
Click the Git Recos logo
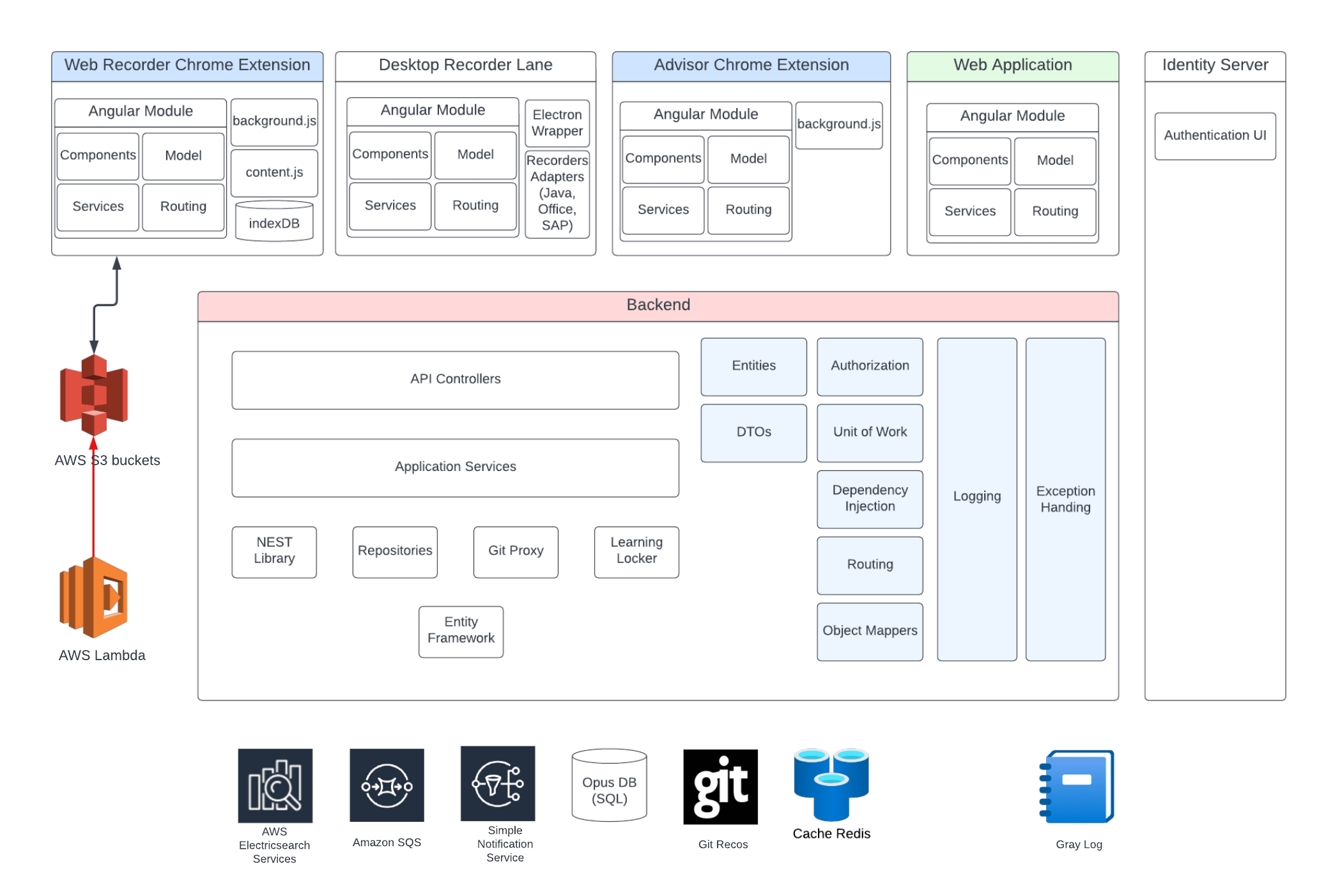click(720, 787)
